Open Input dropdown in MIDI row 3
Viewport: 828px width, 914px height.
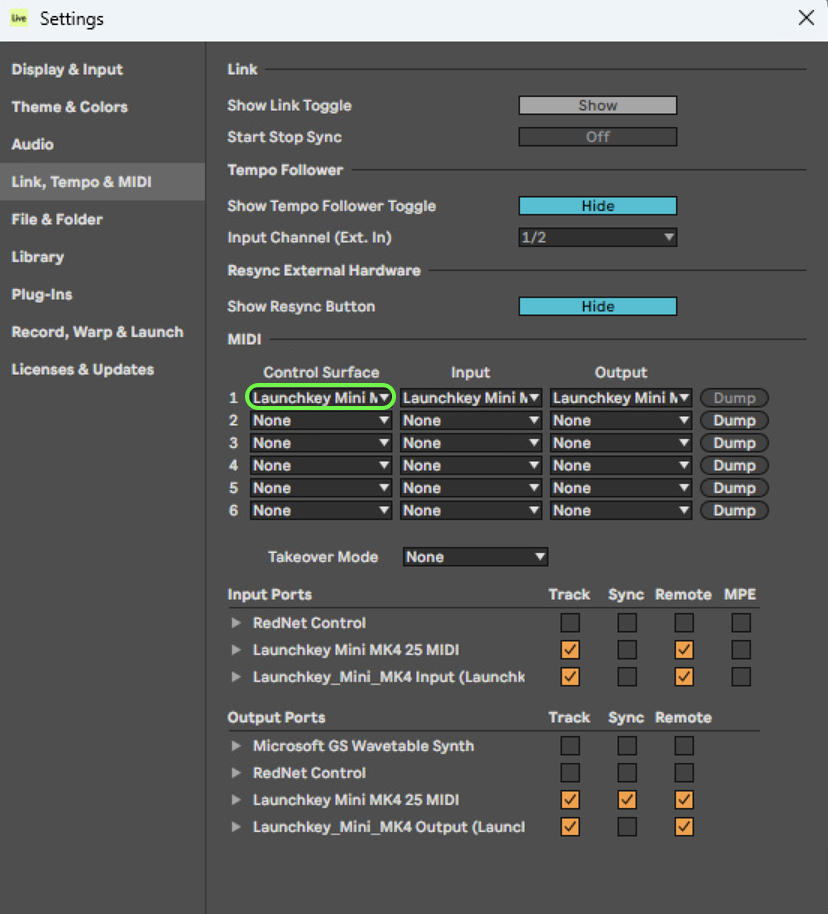click(x=471, y=443)
